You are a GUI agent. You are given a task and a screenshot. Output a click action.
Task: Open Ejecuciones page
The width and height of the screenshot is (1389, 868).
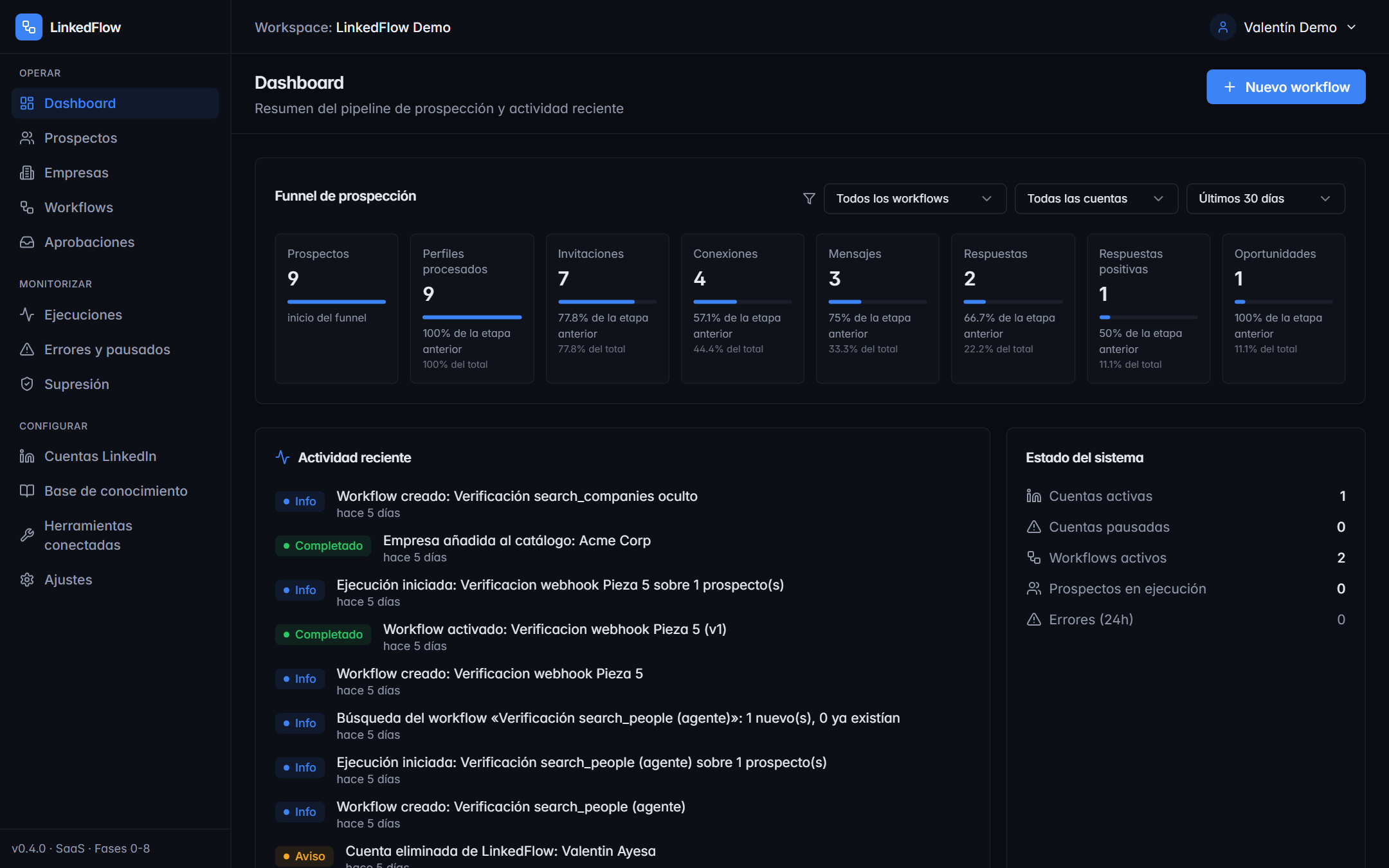[x=115, y=315]
